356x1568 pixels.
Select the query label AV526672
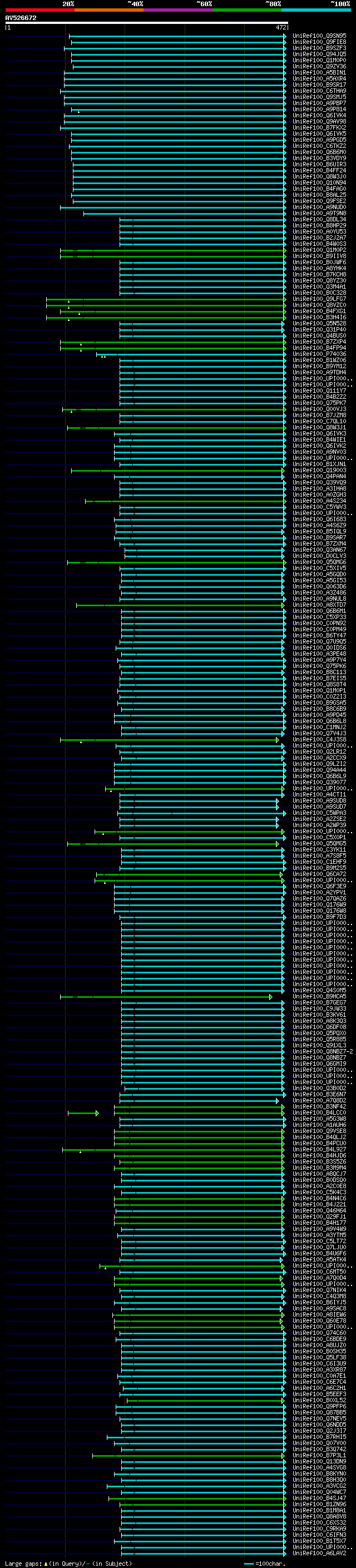click(21, 18)
